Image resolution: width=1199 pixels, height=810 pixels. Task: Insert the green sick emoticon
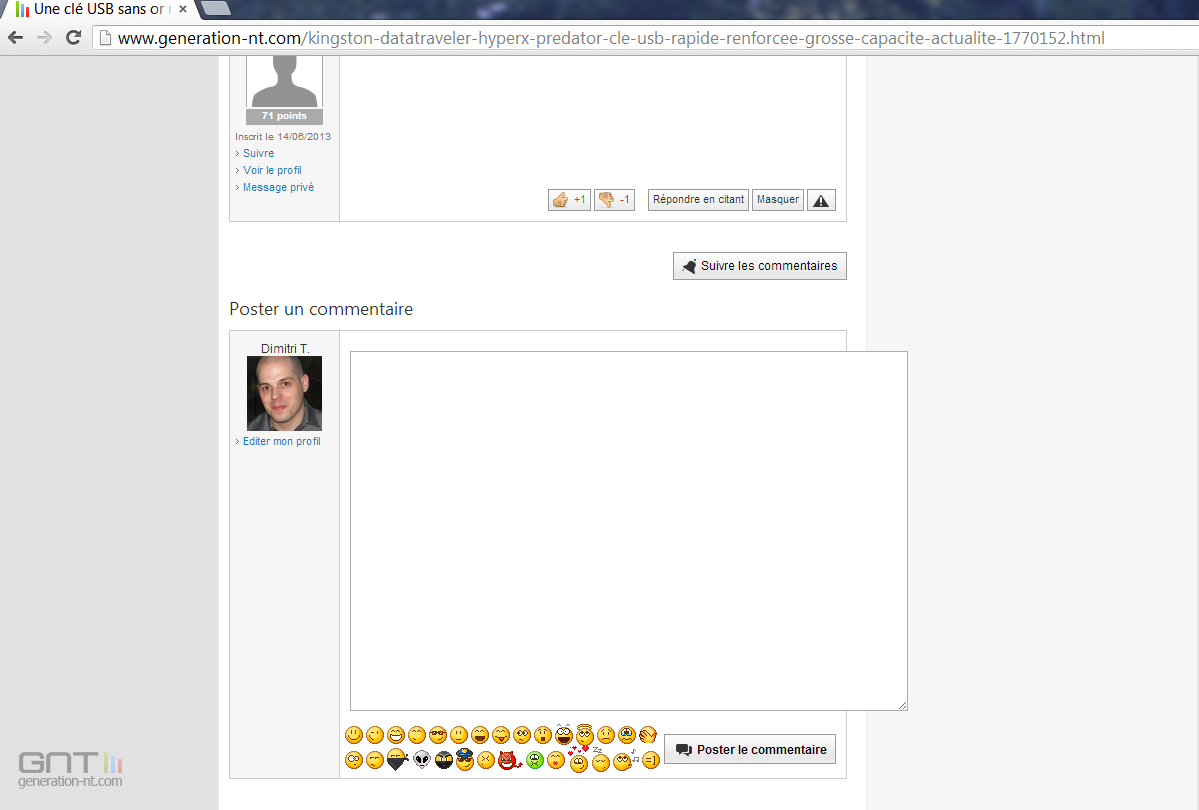[535, 760]
